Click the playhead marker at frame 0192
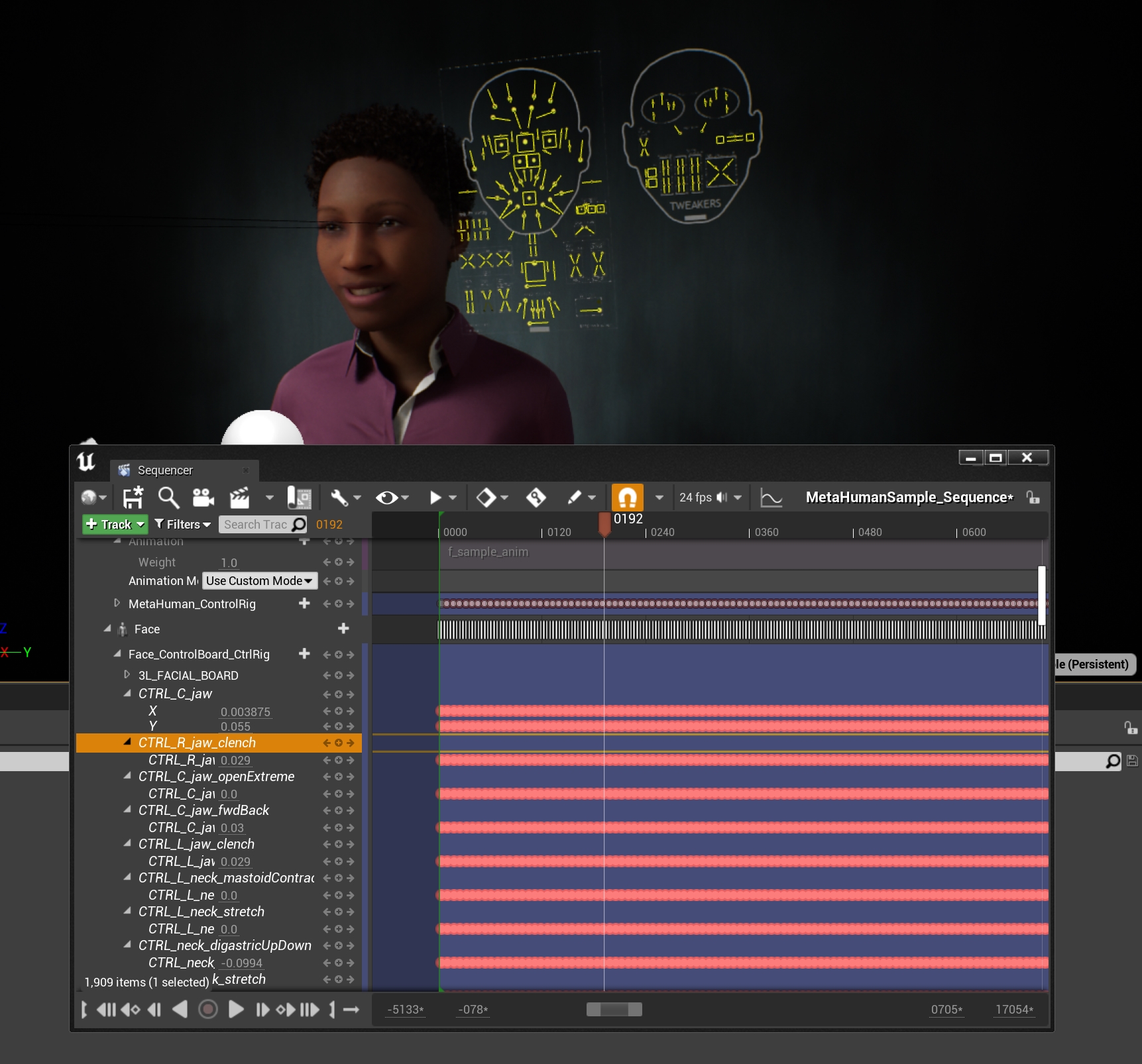The height and width of the screenshot is (1064, 1142). [604, 523]
